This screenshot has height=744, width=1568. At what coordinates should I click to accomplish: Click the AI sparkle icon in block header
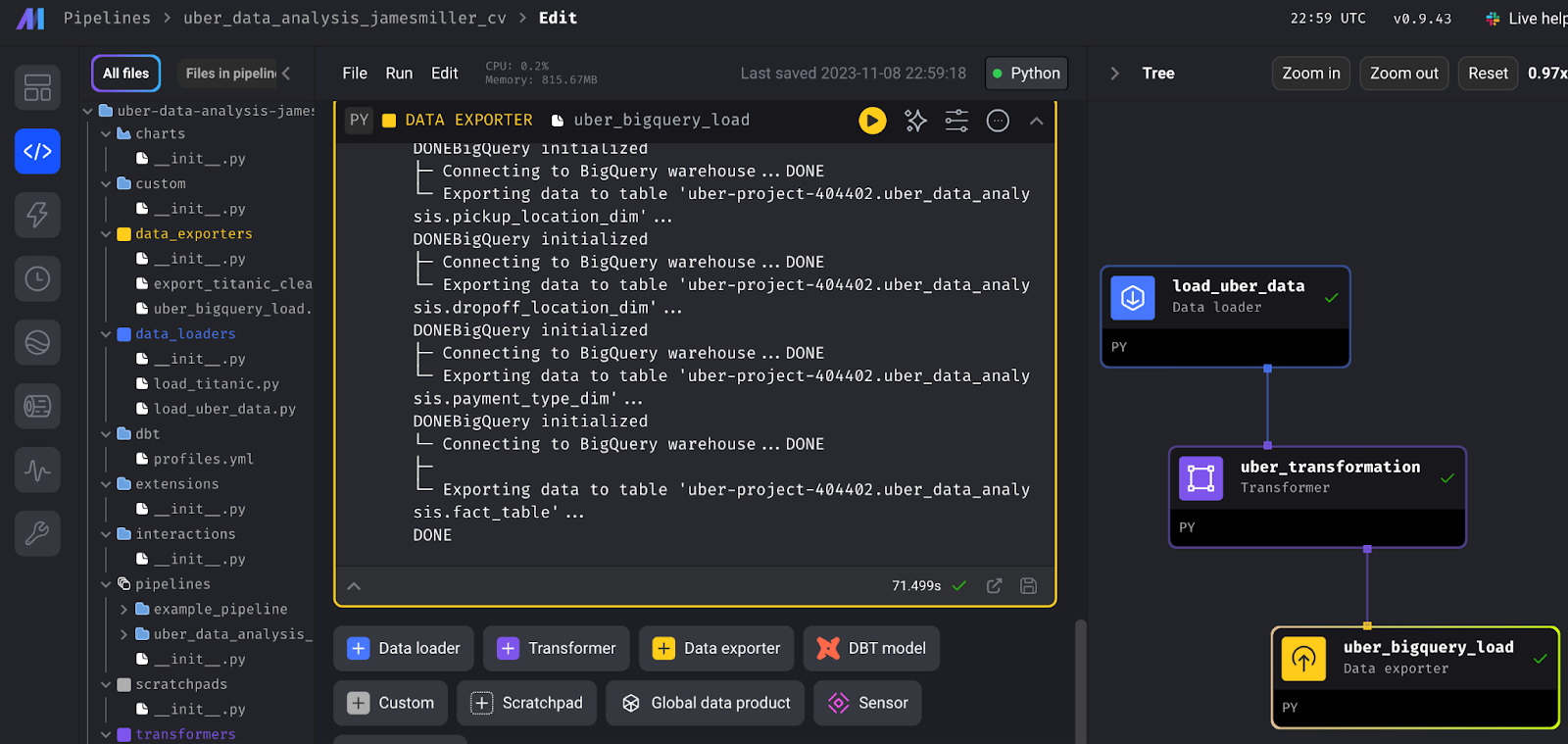pos(915,121)
